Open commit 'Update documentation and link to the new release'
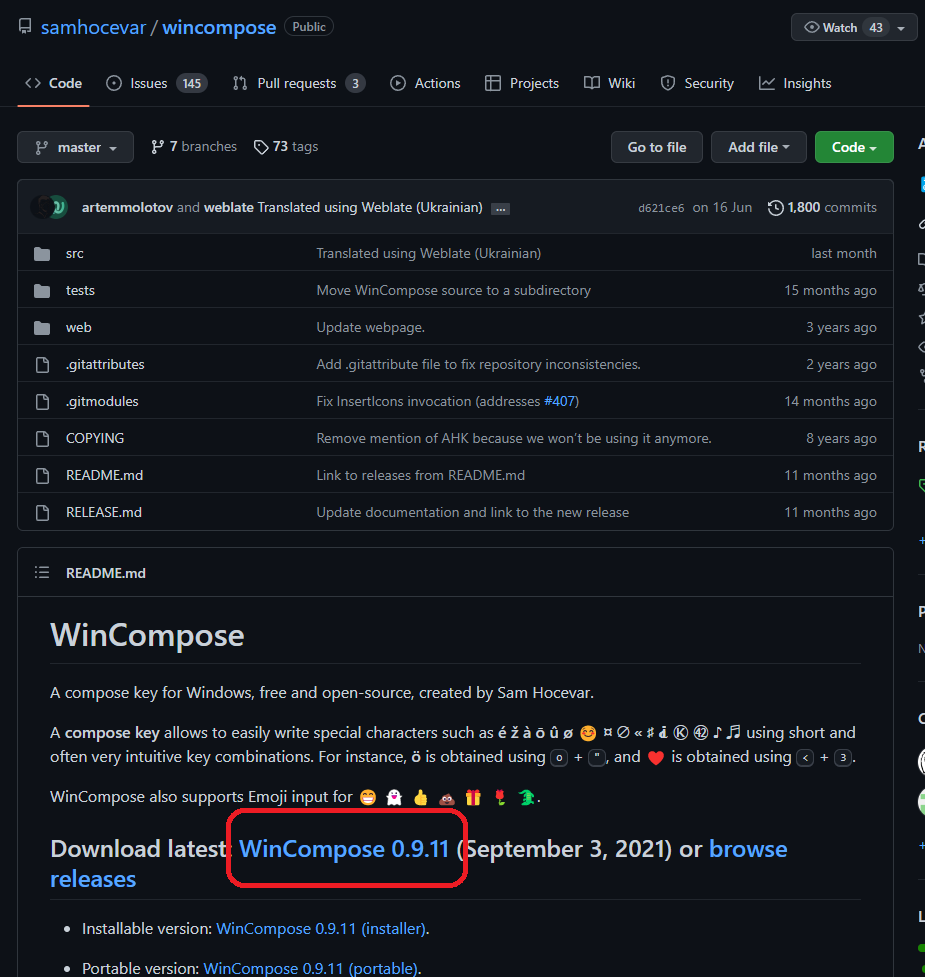 tap(473, 512)
